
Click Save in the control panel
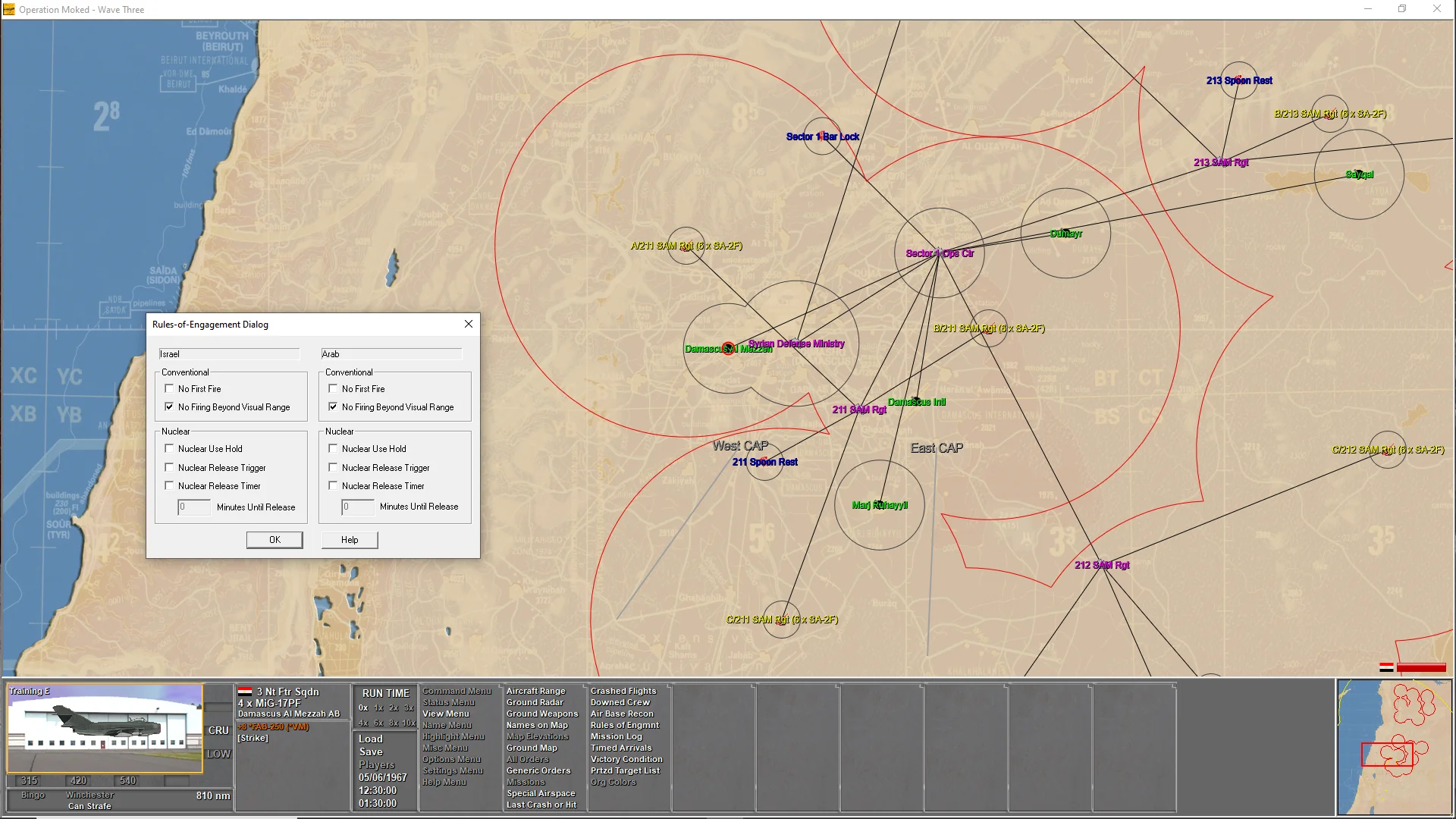[x=371, y=752]
